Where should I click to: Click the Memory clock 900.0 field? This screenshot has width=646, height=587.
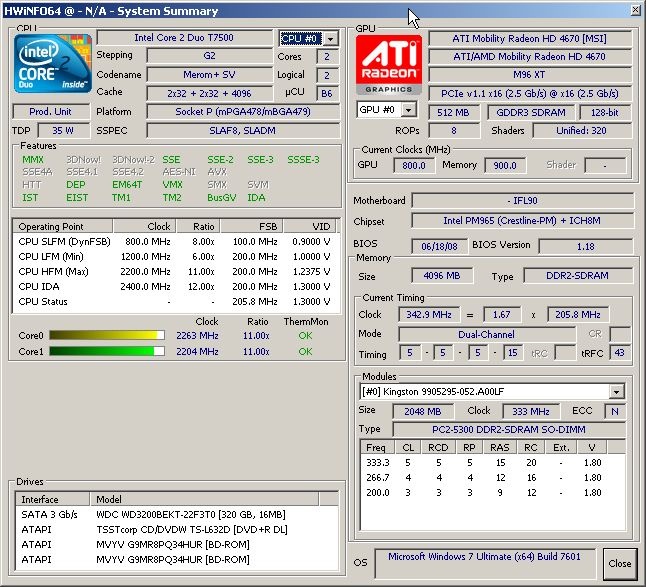coord(505,166)
